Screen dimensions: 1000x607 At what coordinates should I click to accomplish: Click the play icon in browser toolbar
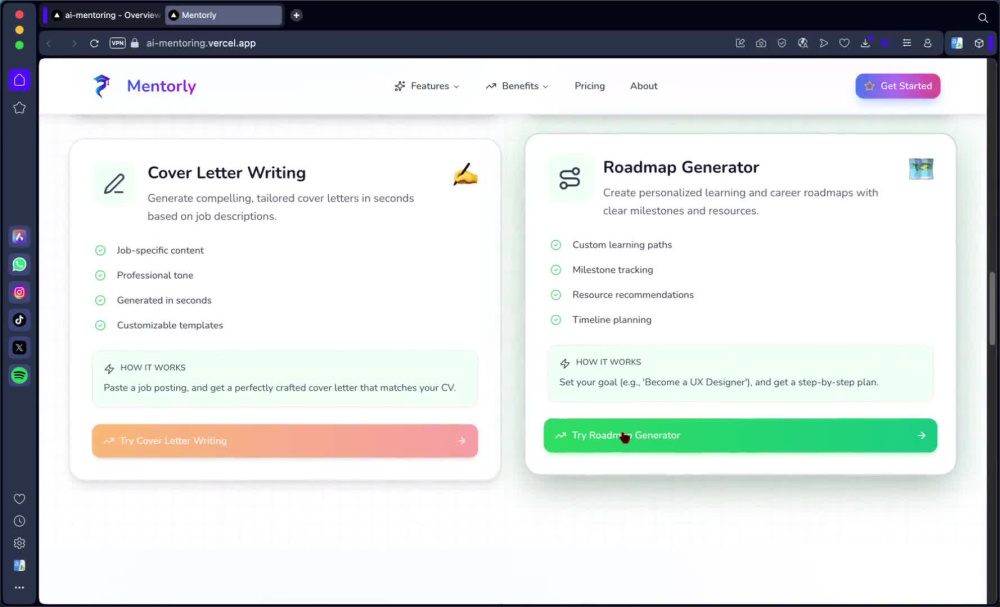tap(823, 43)
